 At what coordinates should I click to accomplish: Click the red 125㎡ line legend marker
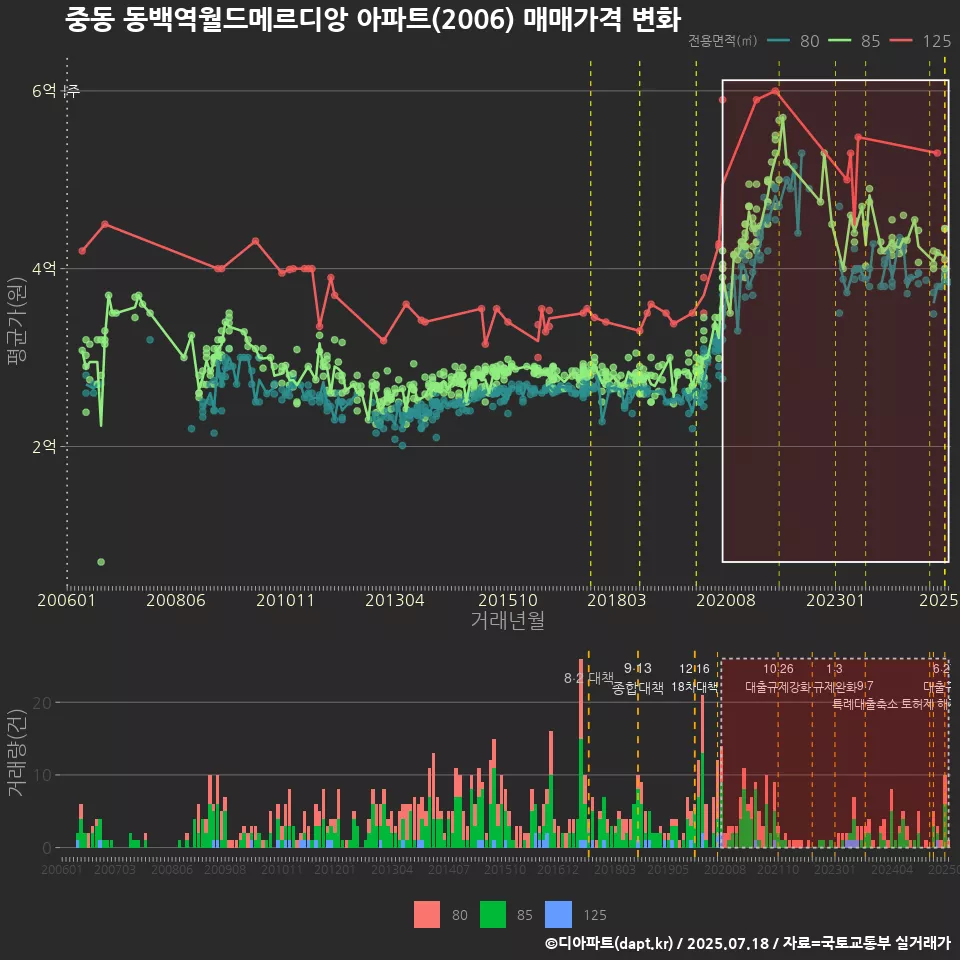click(901, 41)
